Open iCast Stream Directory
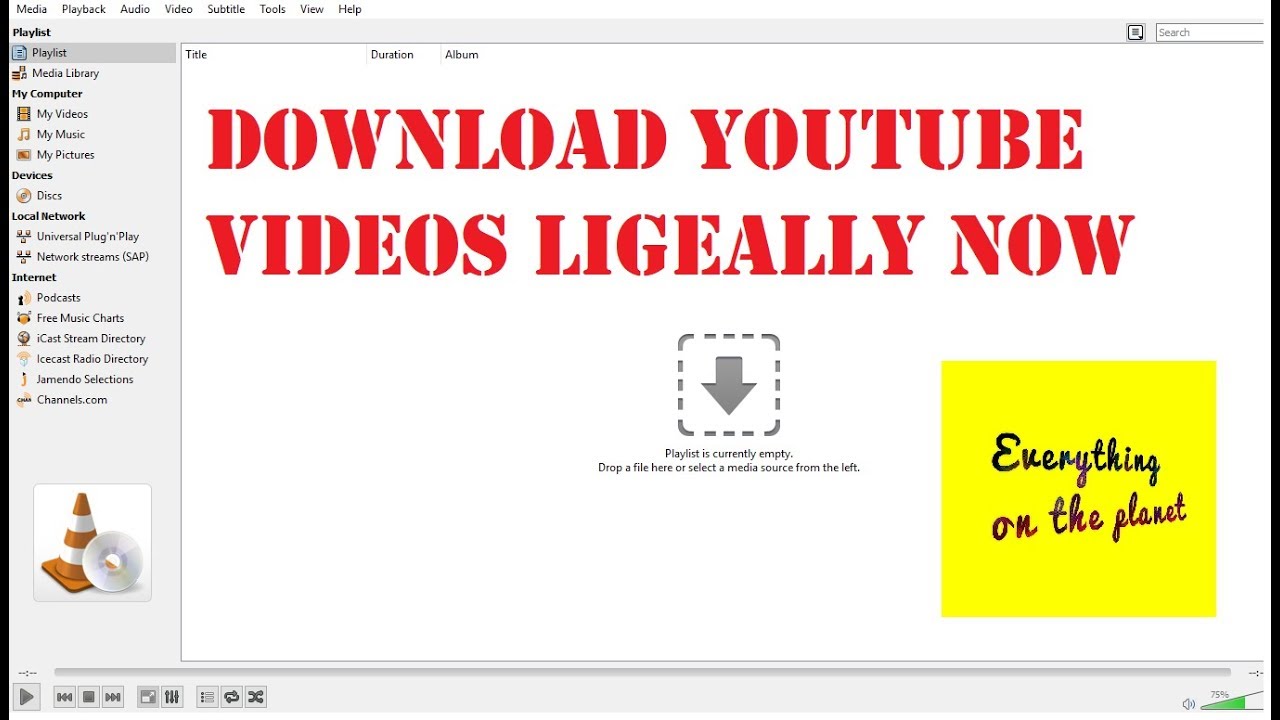The height and width of the screenshot is (720, 1280). pos(93,339)
